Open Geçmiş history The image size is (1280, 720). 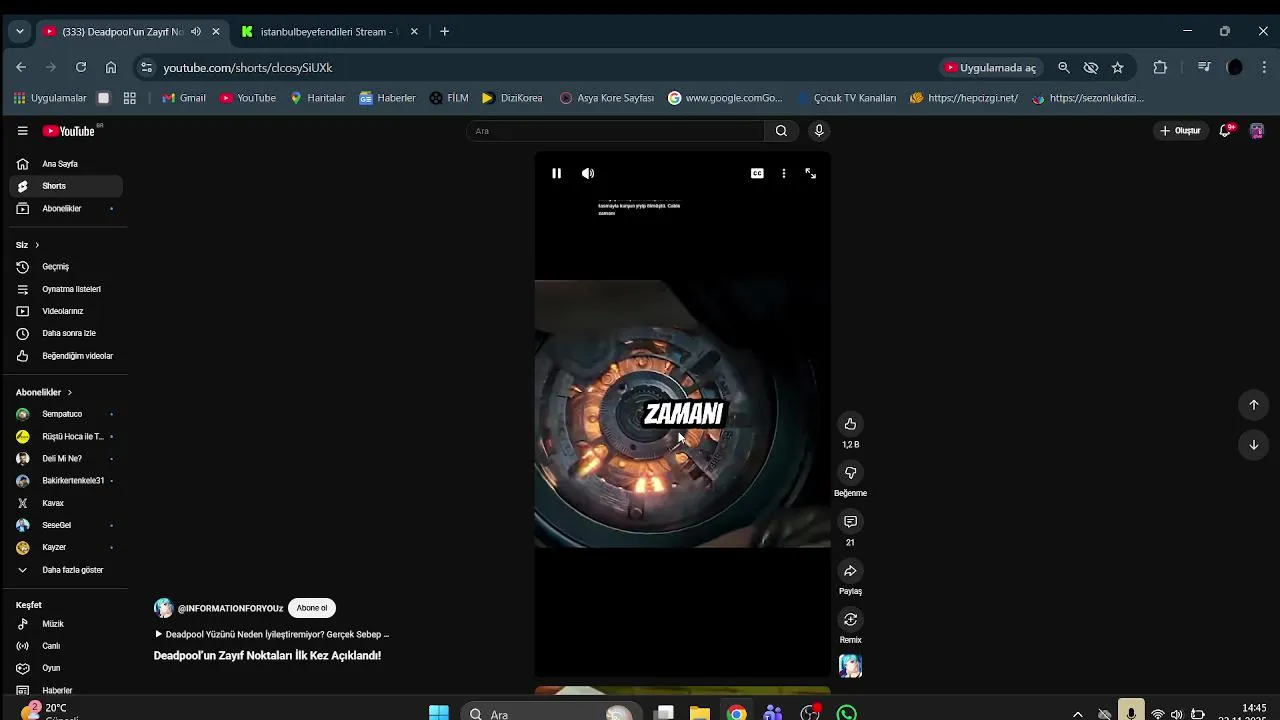pos(66,267)
